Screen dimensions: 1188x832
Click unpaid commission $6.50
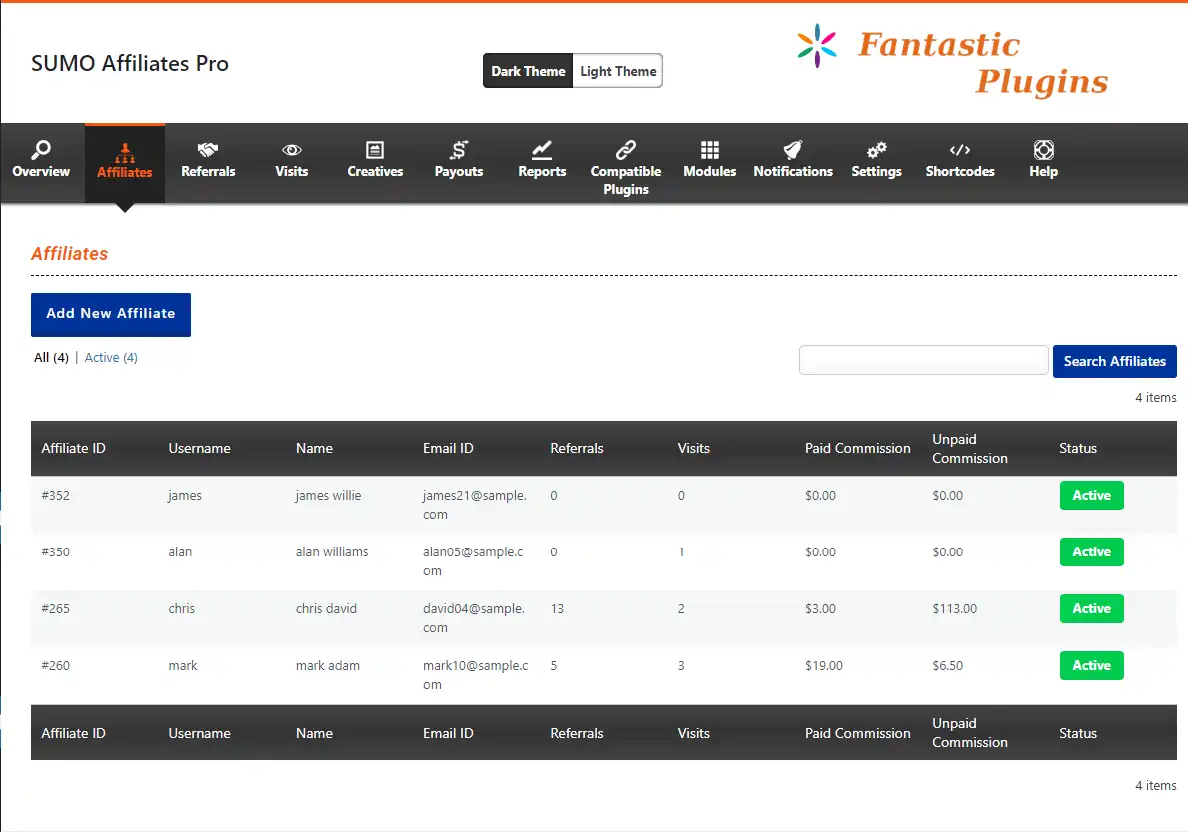point(947,665)
